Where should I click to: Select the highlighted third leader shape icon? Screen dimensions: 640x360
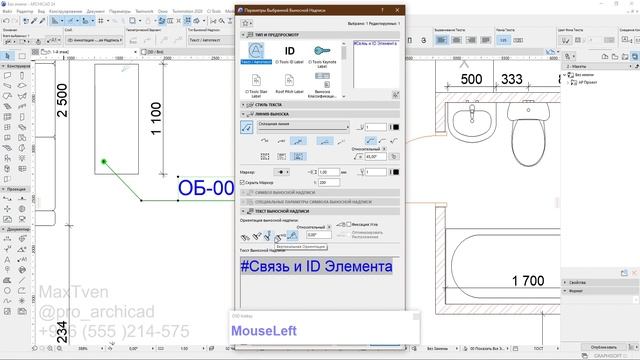coord(298,141)
